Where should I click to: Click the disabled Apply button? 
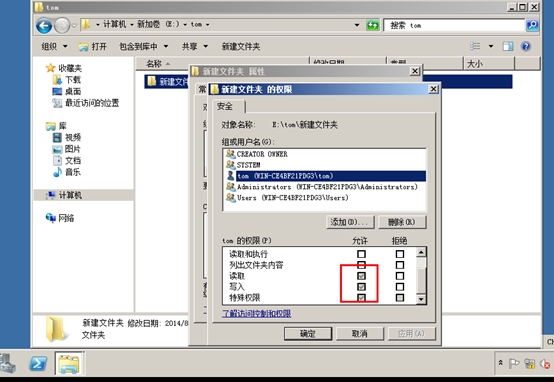click(412, 334)
